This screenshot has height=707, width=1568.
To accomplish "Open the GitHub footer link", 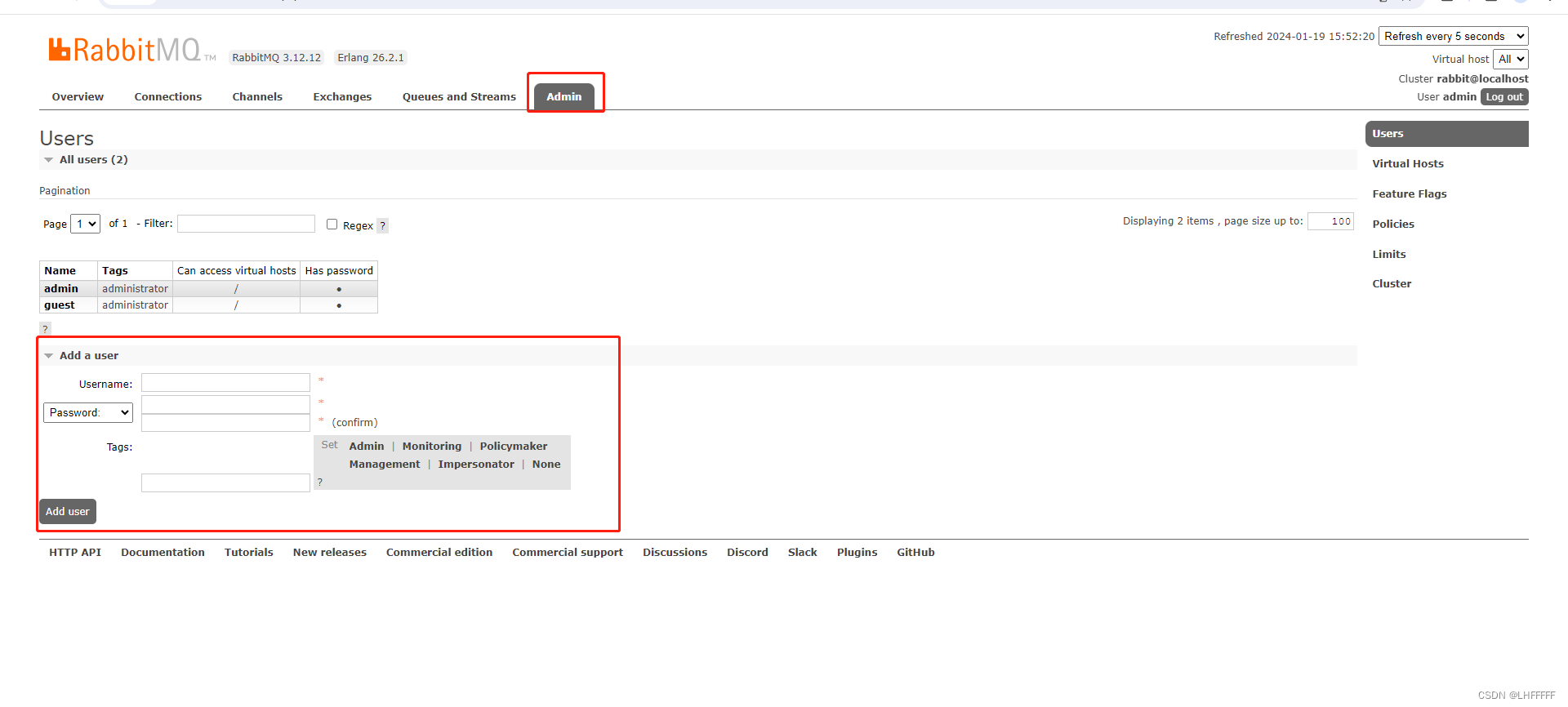I will coord(916,552).
